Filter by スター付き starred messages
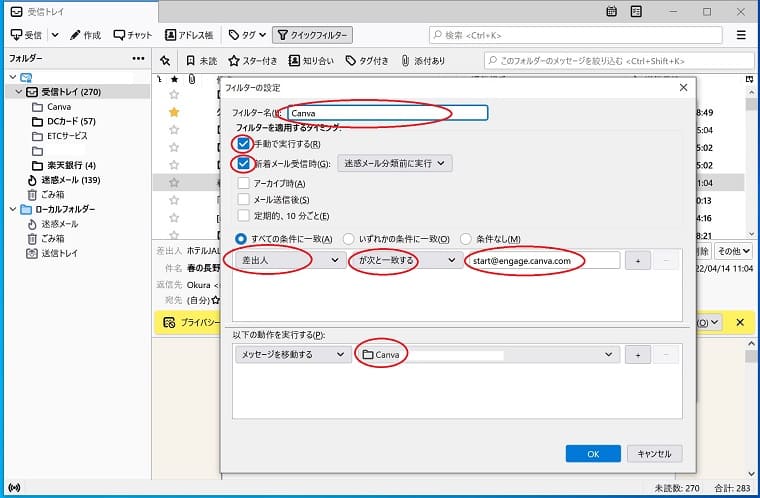The width and height of the screenshot is (760, 498). [253, 61]
